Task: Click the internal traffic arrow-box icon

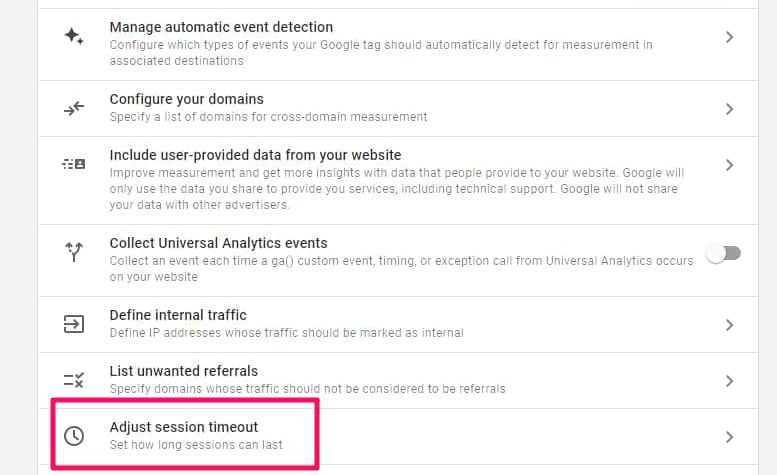Action: (74, 324)
